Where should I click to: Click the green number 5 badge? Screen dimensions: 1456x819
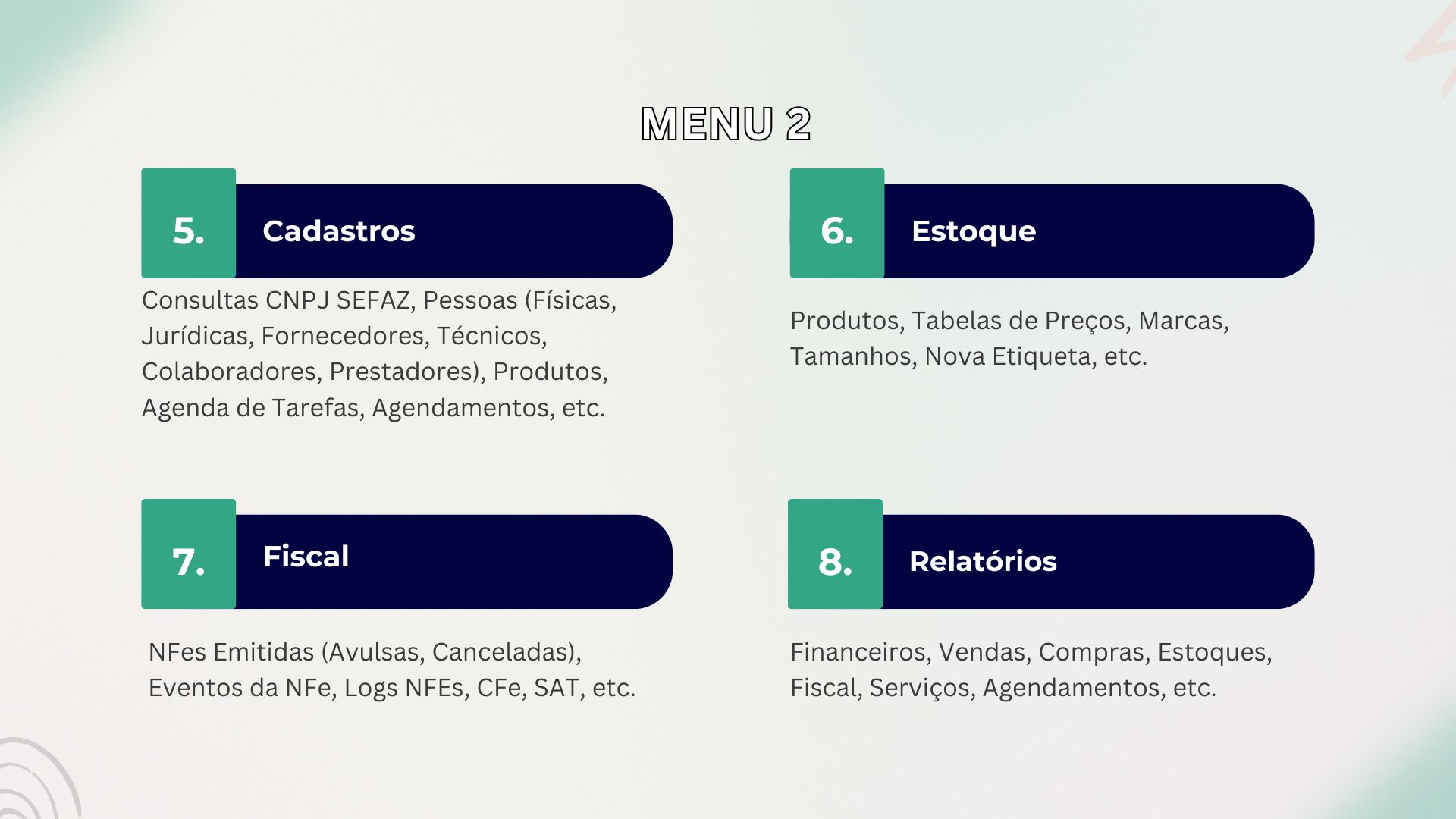pyautogui.click(x=188, y=223)
